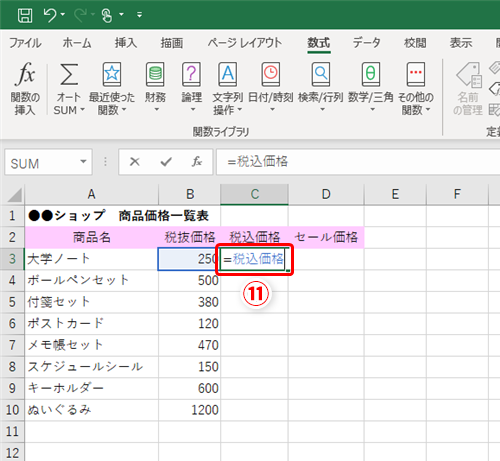Select row 5 header
This screenshot has width=500, height=461.
(12, 302)
